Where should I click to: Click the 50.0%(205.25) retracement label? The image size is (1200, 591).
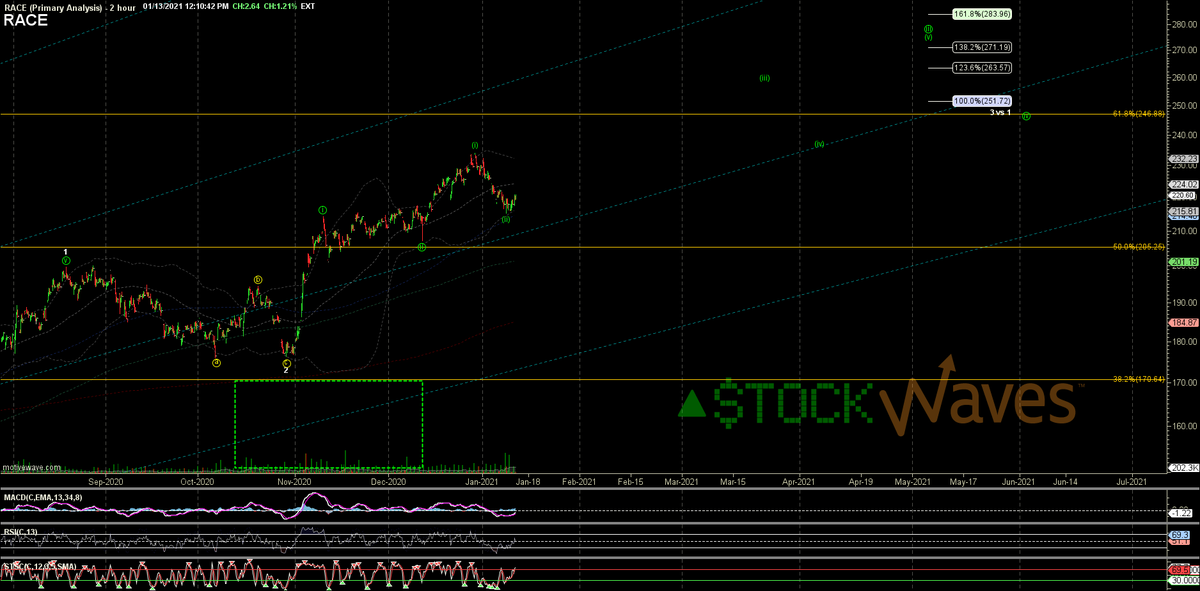tap(1139, 247)
